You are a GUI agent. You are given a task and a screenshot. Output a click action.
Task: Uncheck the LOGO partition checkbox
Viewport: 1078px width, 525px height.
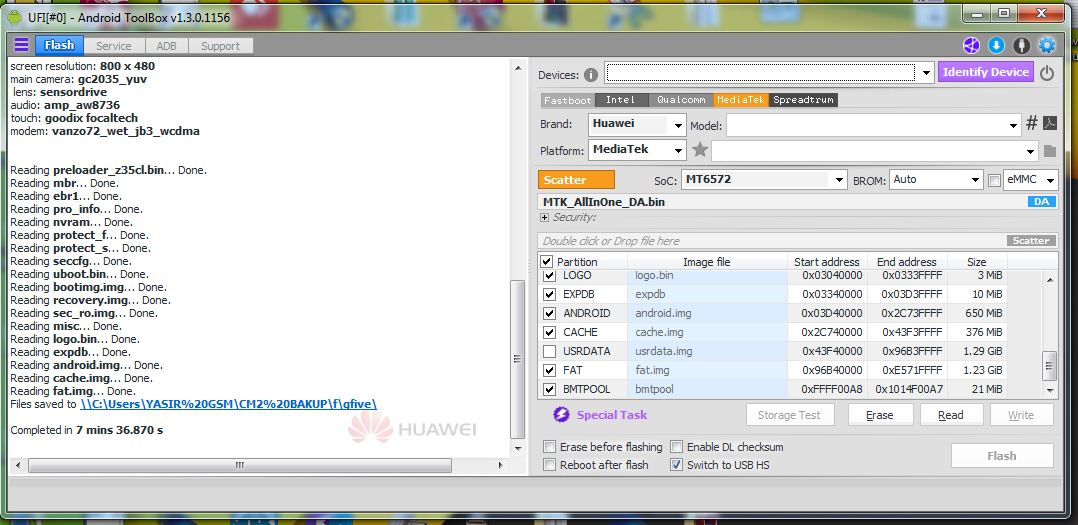coord(549,276)
